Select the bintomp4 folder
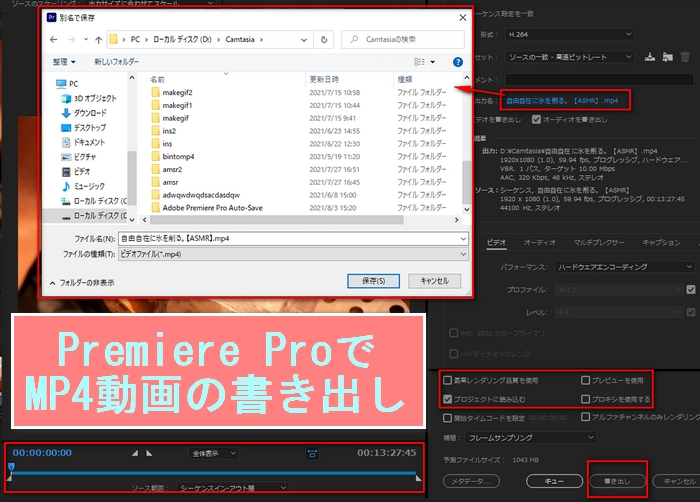The width and height of the screenshot is (700, 502). [x=173, y=156]
